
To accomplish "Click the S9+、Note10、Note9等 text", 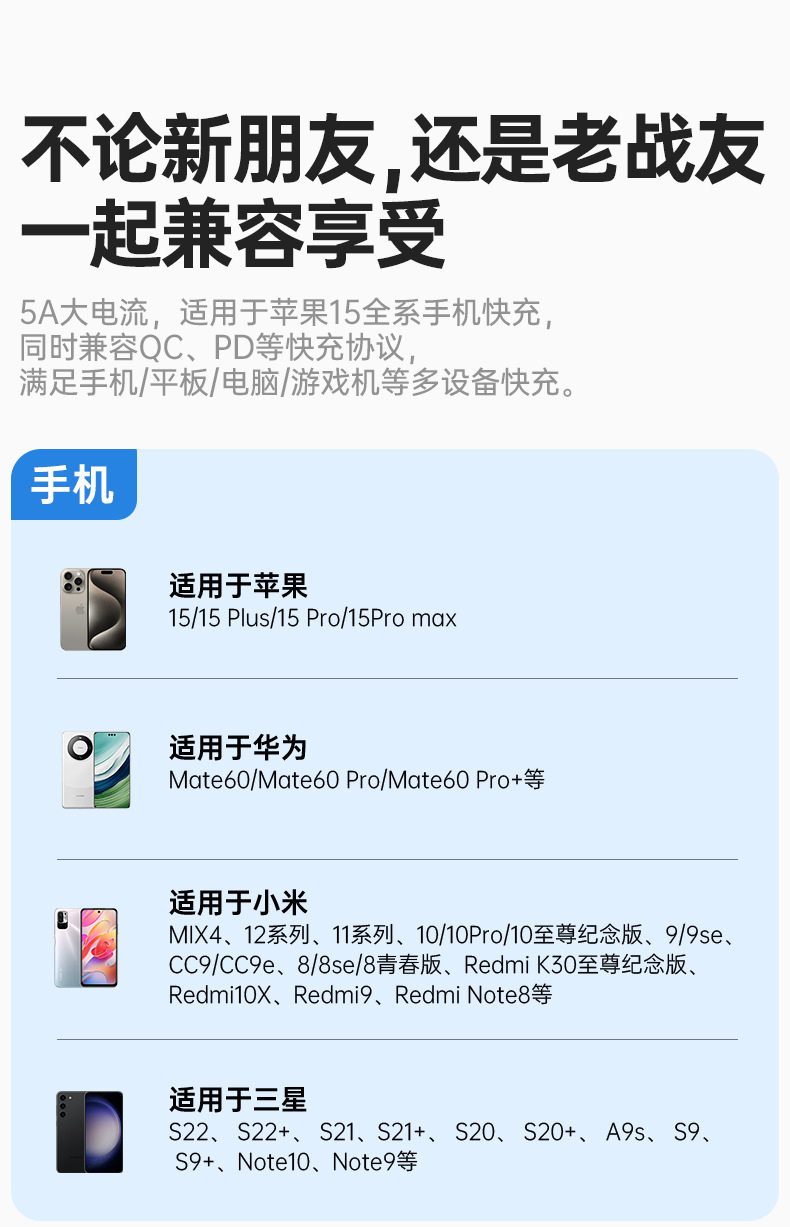I will point(296,1162).
